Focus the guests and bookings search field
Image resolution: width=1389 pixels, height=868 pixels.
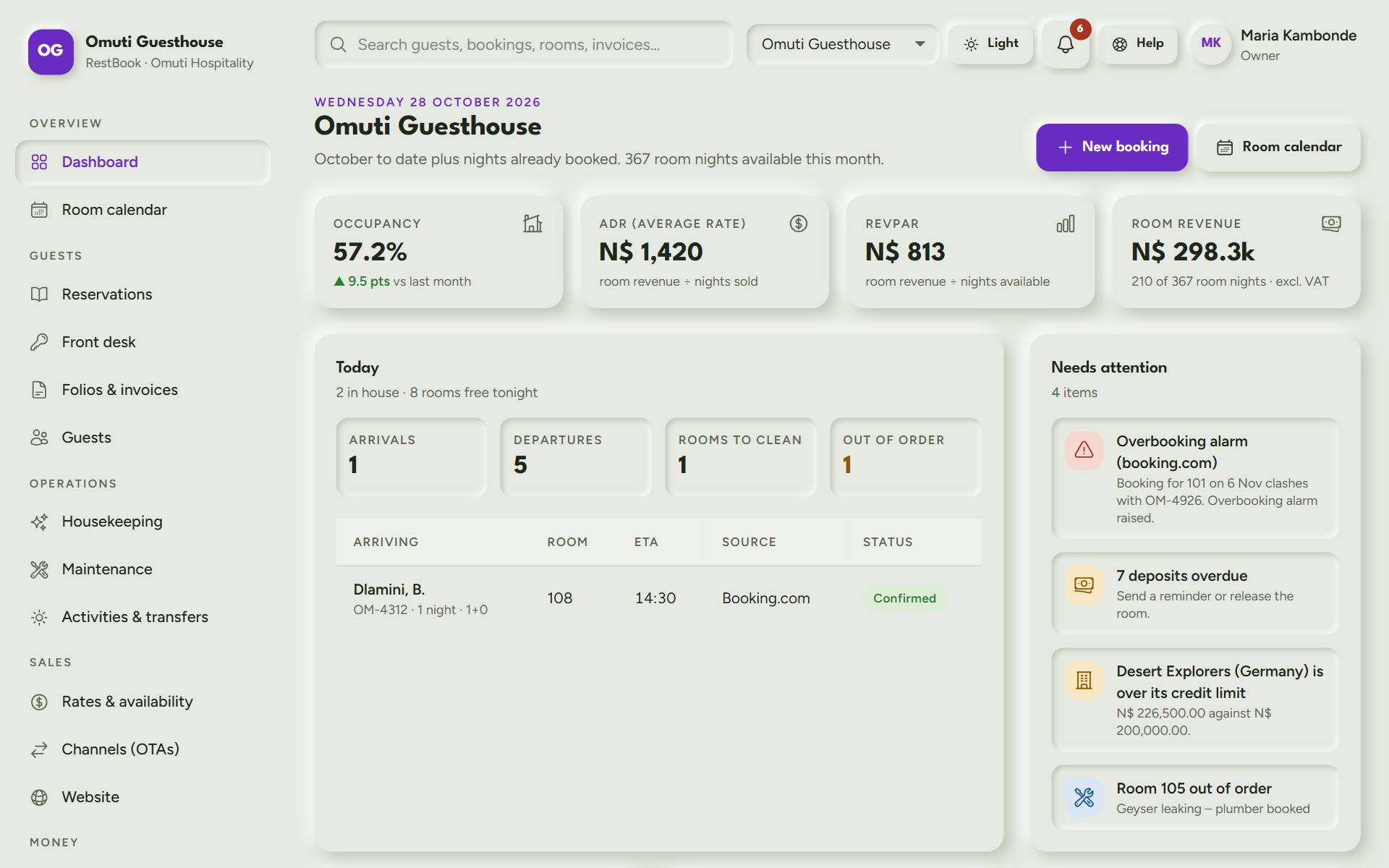click(524, 45)
